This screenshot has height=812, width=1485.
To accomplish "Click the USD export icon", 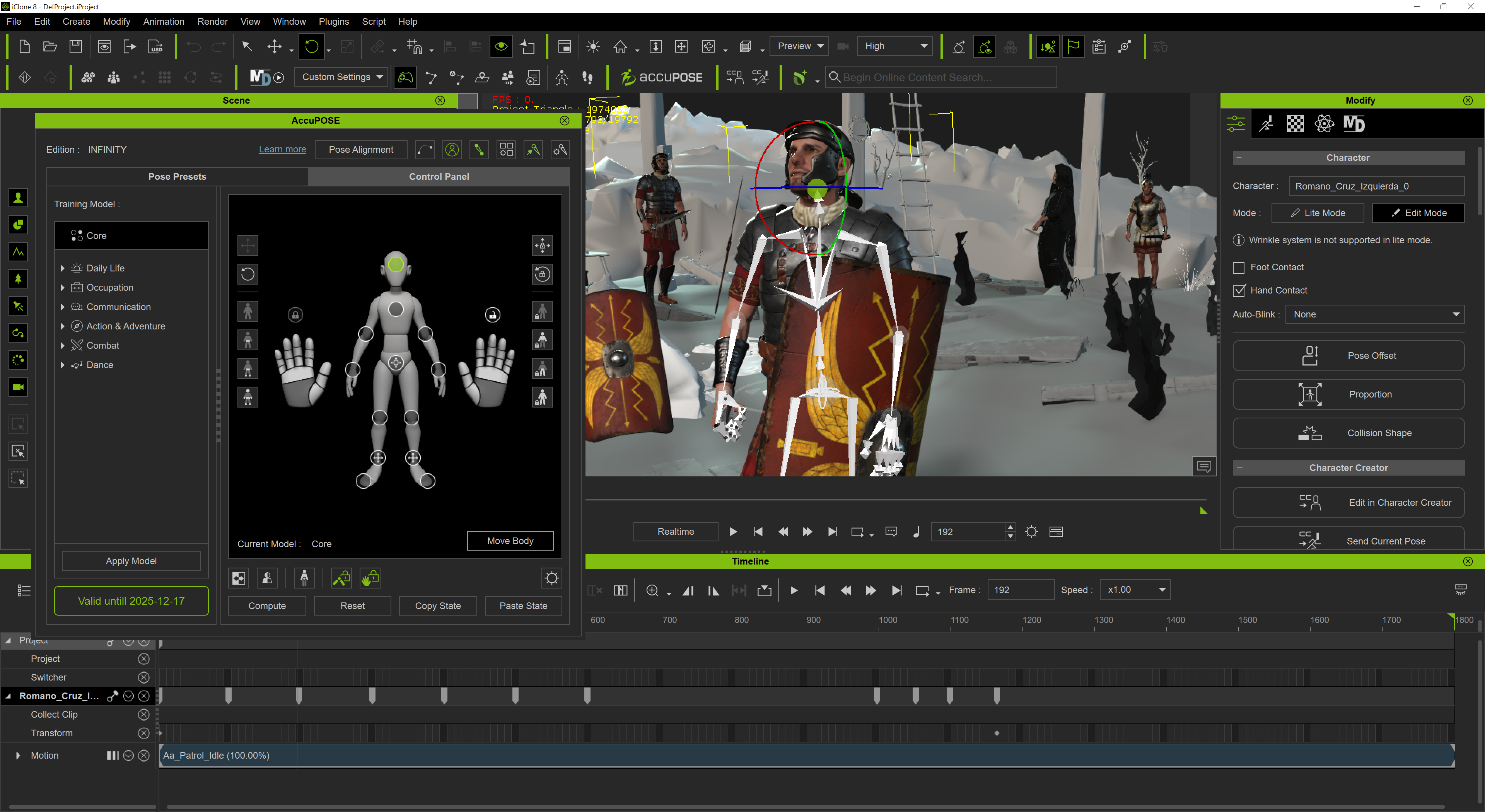I will pos(155,47).
